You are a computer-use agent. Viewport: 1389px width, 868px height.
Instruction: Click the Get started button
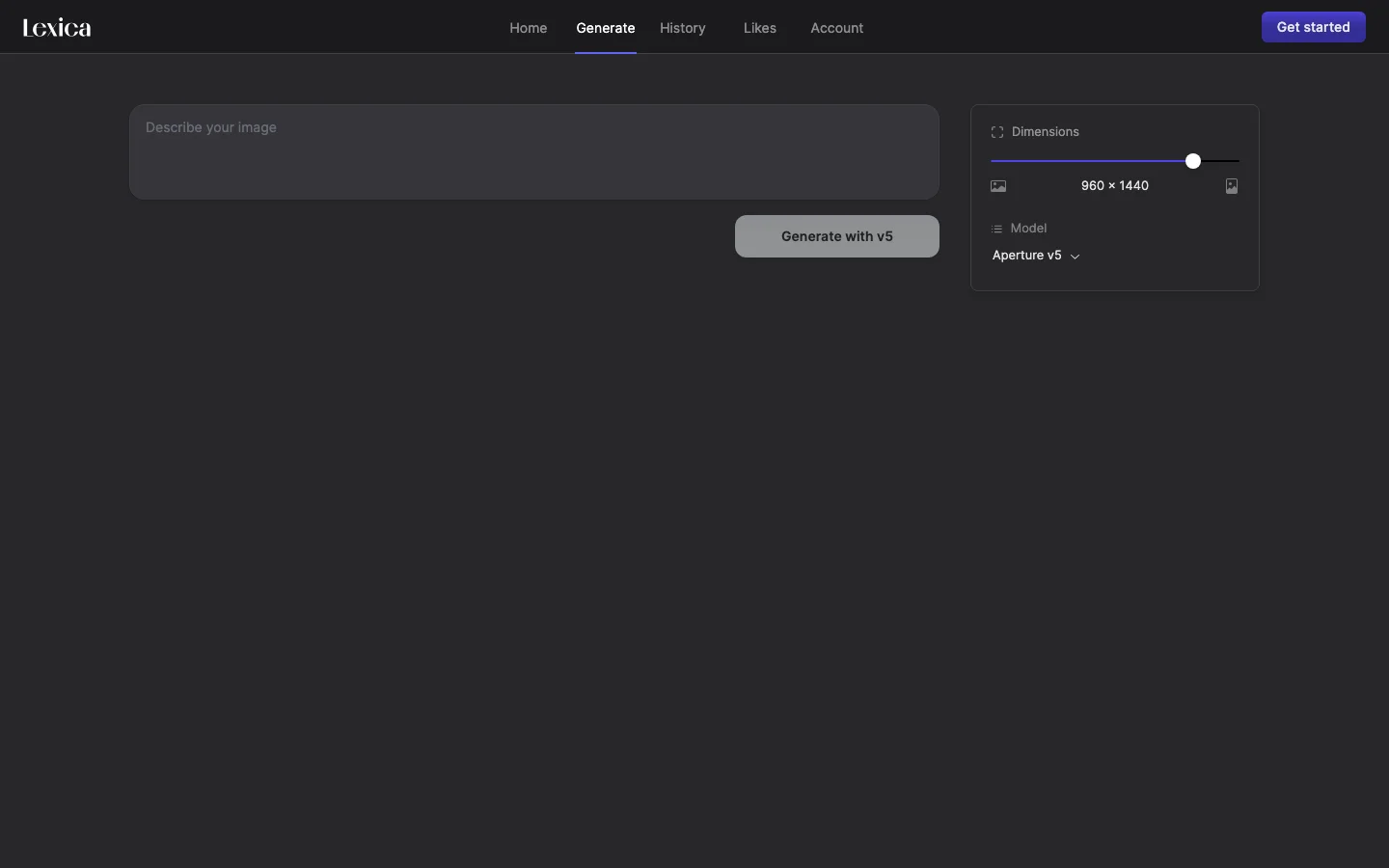[1314, 27]
